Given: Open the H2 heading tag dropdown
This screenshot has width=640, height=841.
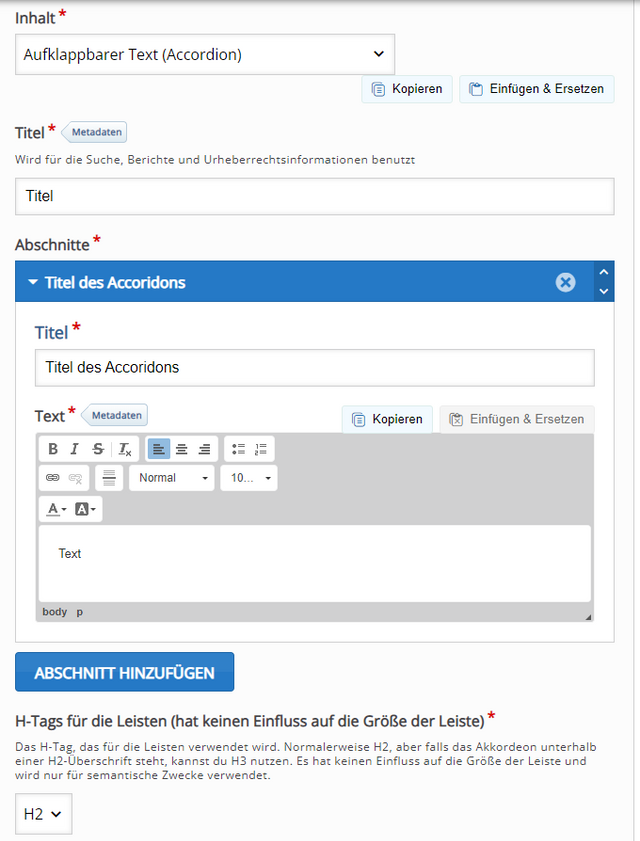Looking at the screenshot, I should pos(43,814).
